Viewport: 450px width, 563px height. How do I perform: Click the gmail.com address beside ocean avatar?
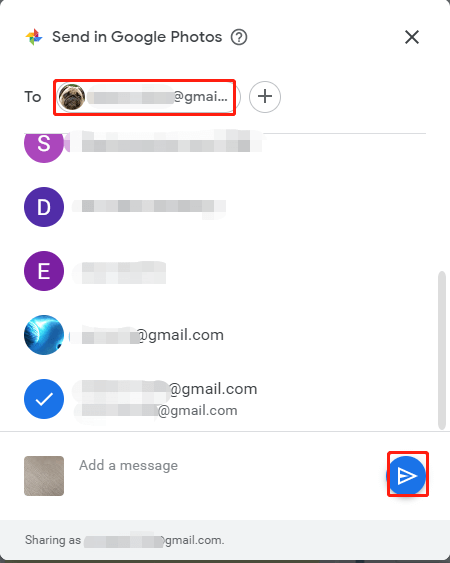click(147, 335)
